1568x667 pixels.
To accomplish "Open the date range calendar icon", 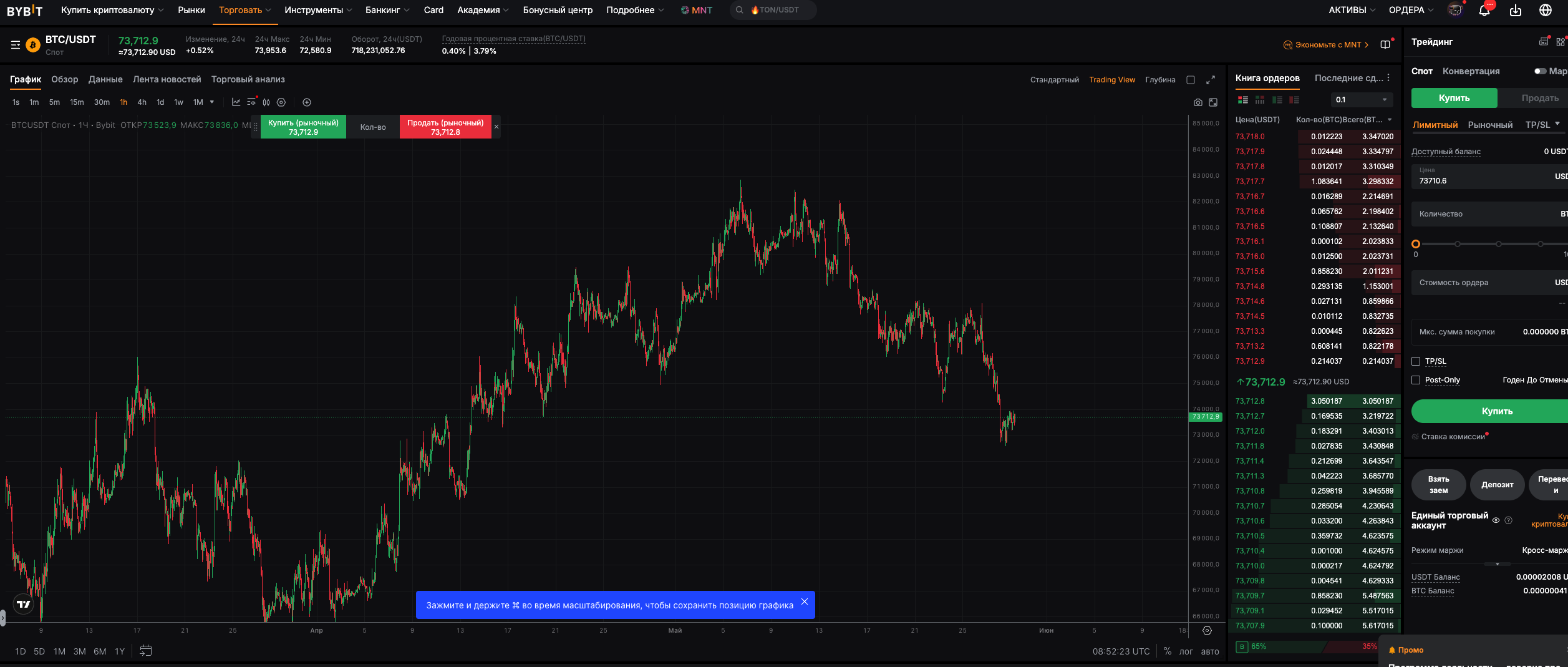I will point(146,651).
